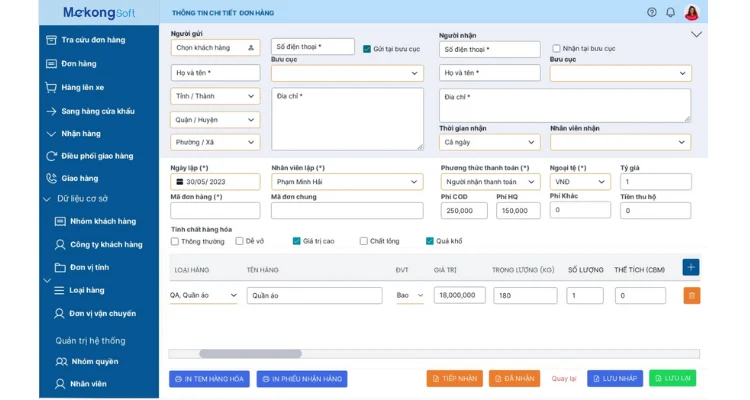Collapse the form with the top-right chevron
The height and width of the screenshot is (400, 750).
click(696, 34)
